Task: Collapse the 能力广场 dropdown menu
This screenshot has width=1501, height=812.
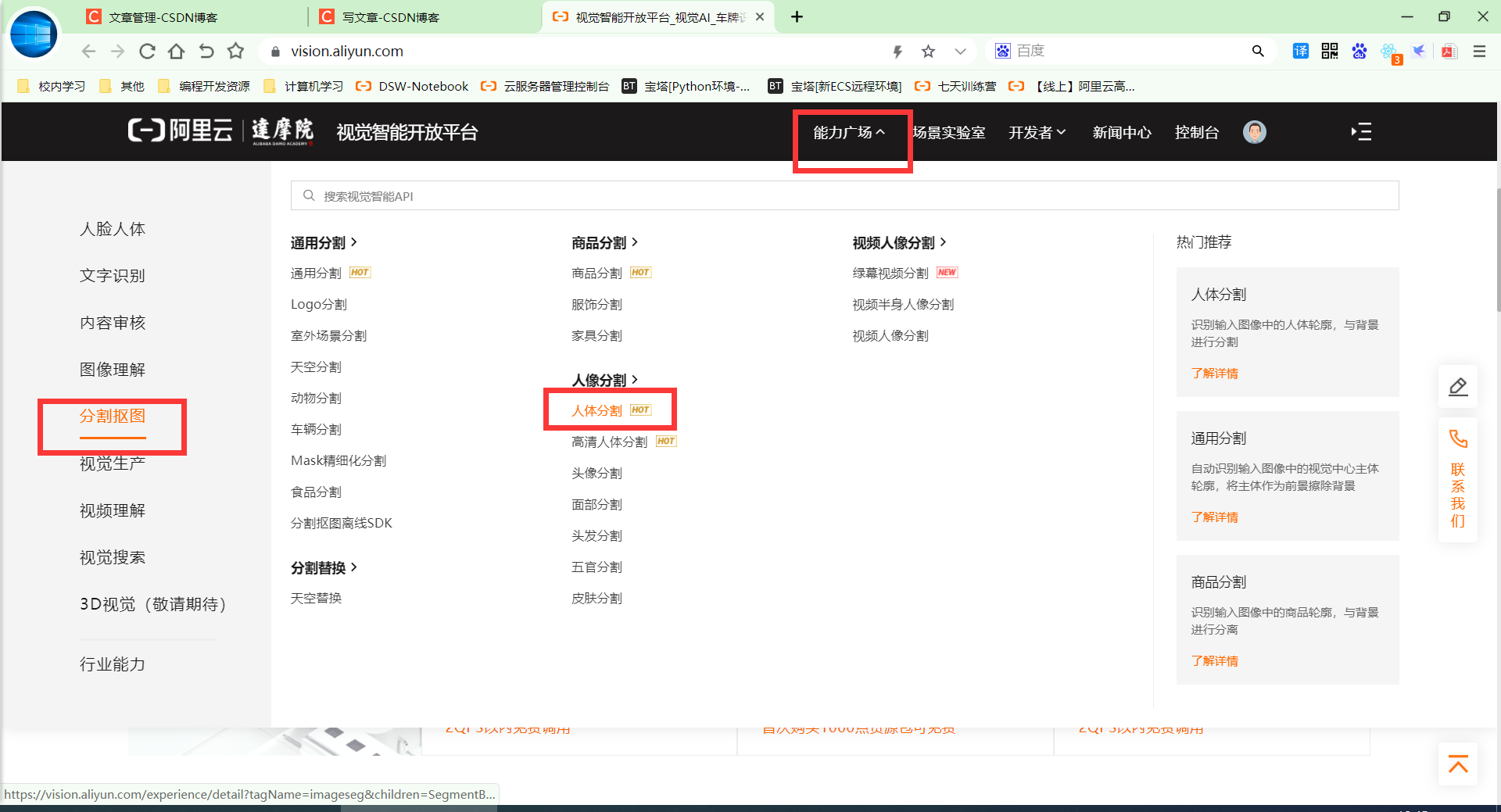Action: click(850, 133)
